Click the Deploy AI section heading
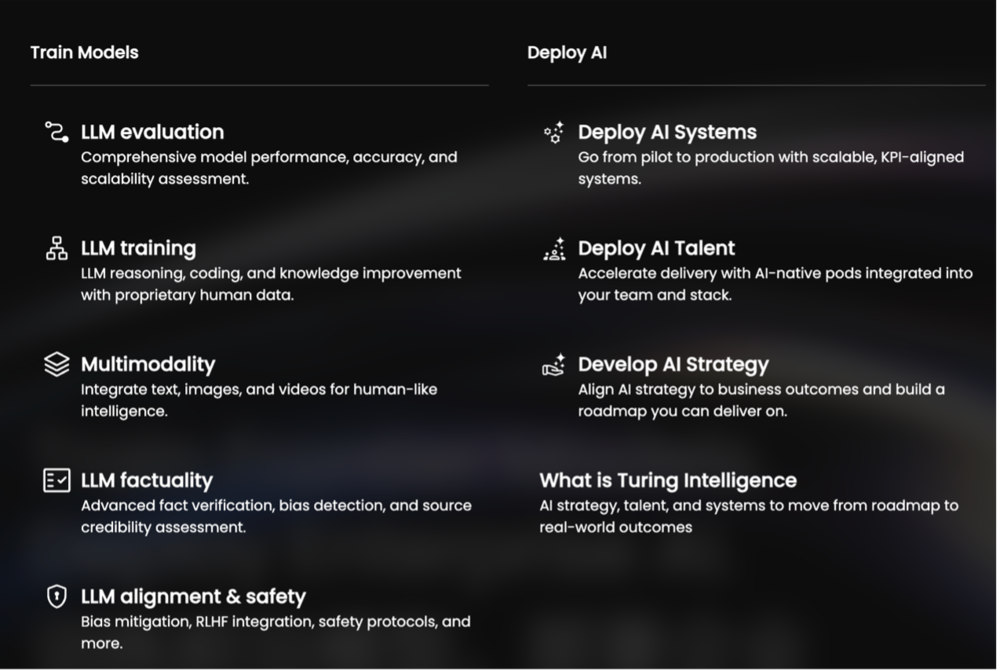This screenshot has width=1000, height=671. [567, 52]
